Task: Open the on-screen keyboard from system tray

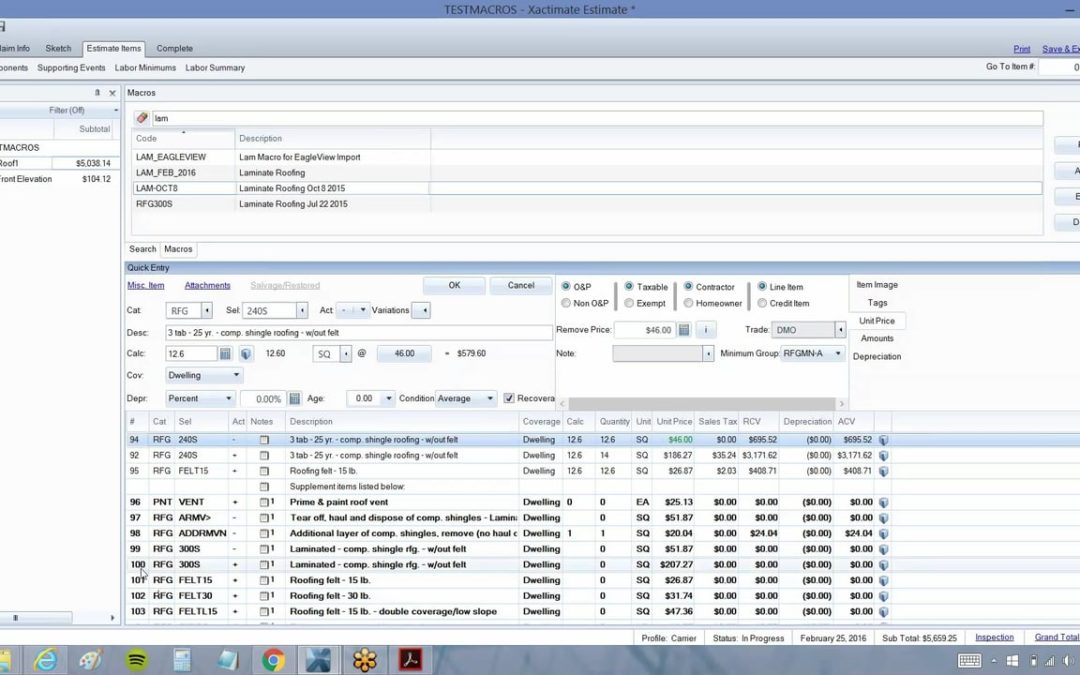Action: 970,661
